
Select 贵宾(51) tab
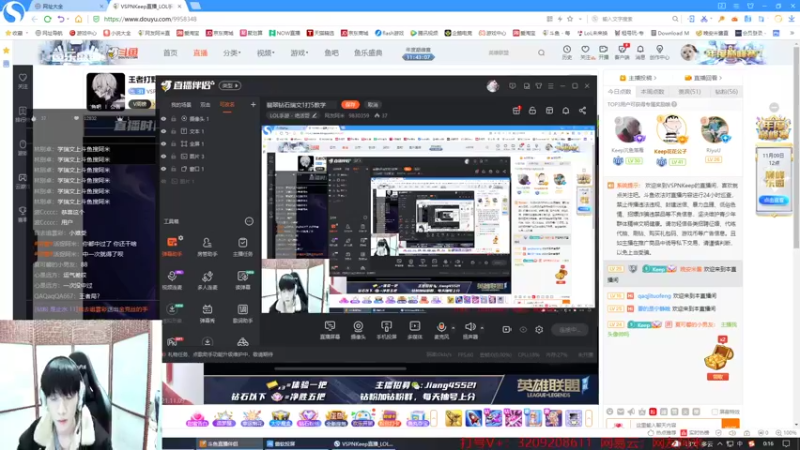tap(689, 92)
